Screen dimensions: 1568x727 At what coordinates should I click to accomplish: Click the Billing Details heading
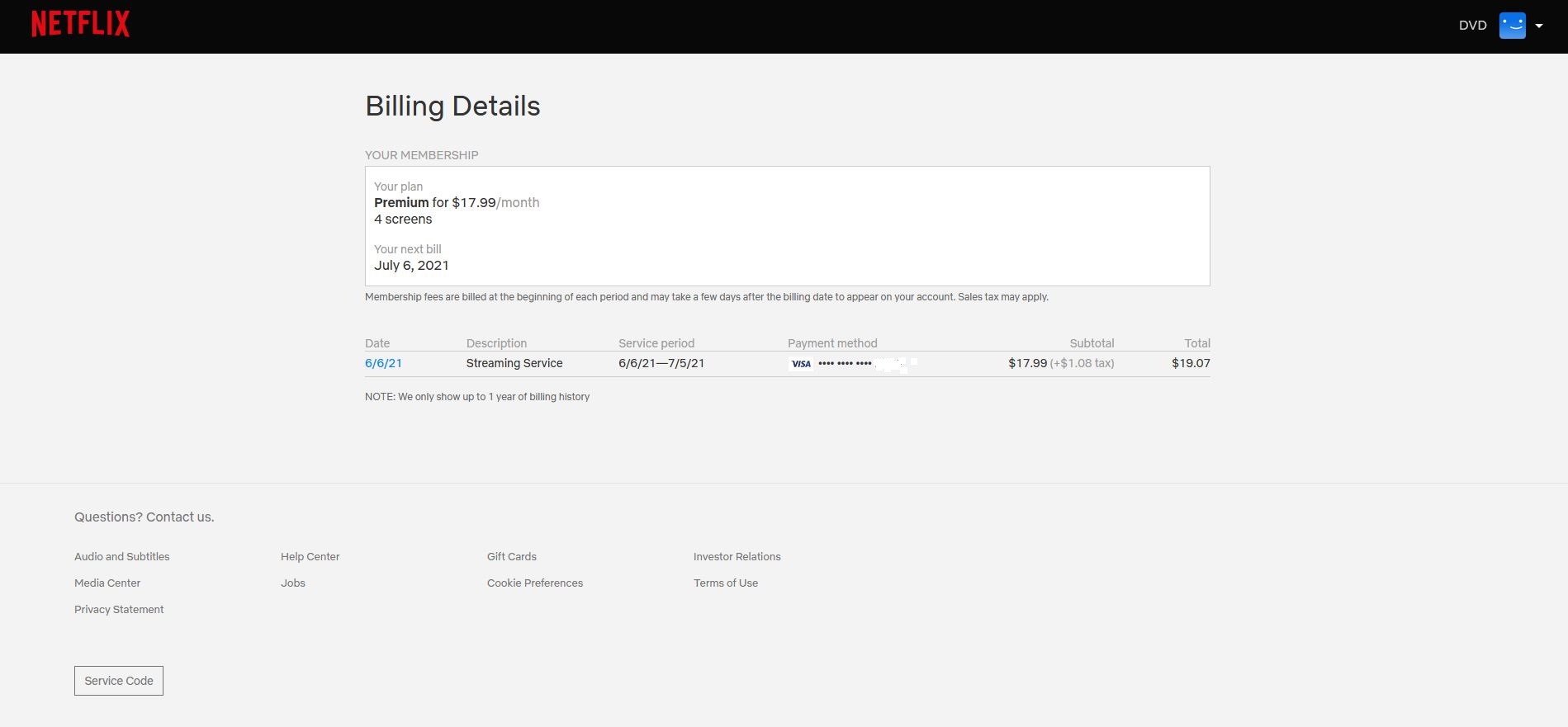(452, 106)
